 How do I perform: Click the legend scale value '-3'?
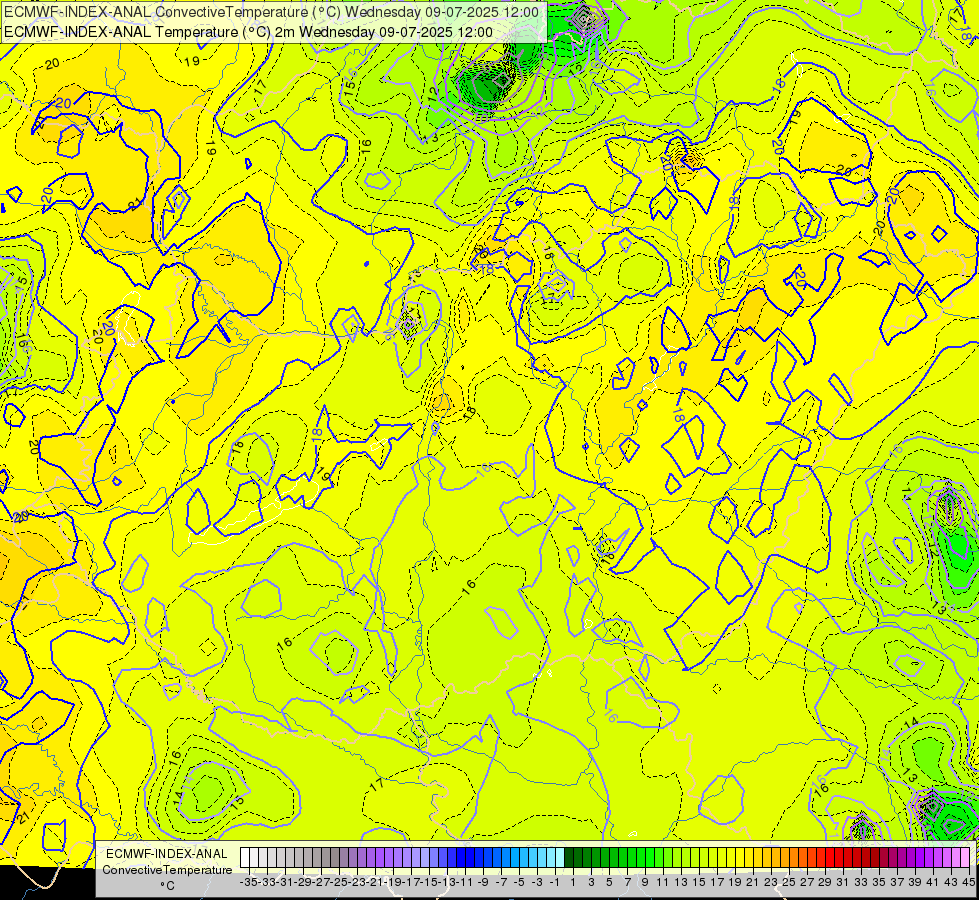(537, 882)
